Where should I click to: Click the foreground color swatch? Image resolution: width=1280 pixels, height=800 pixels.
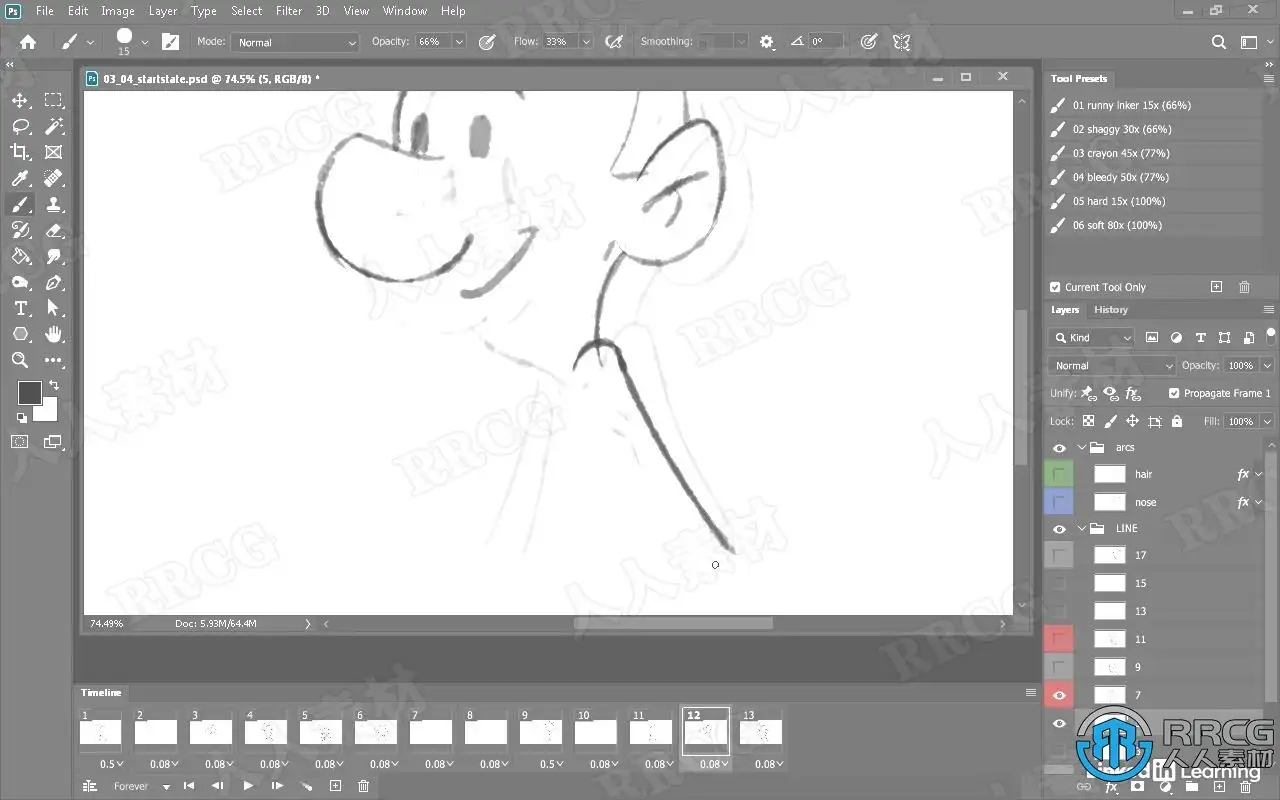point(30,393)
